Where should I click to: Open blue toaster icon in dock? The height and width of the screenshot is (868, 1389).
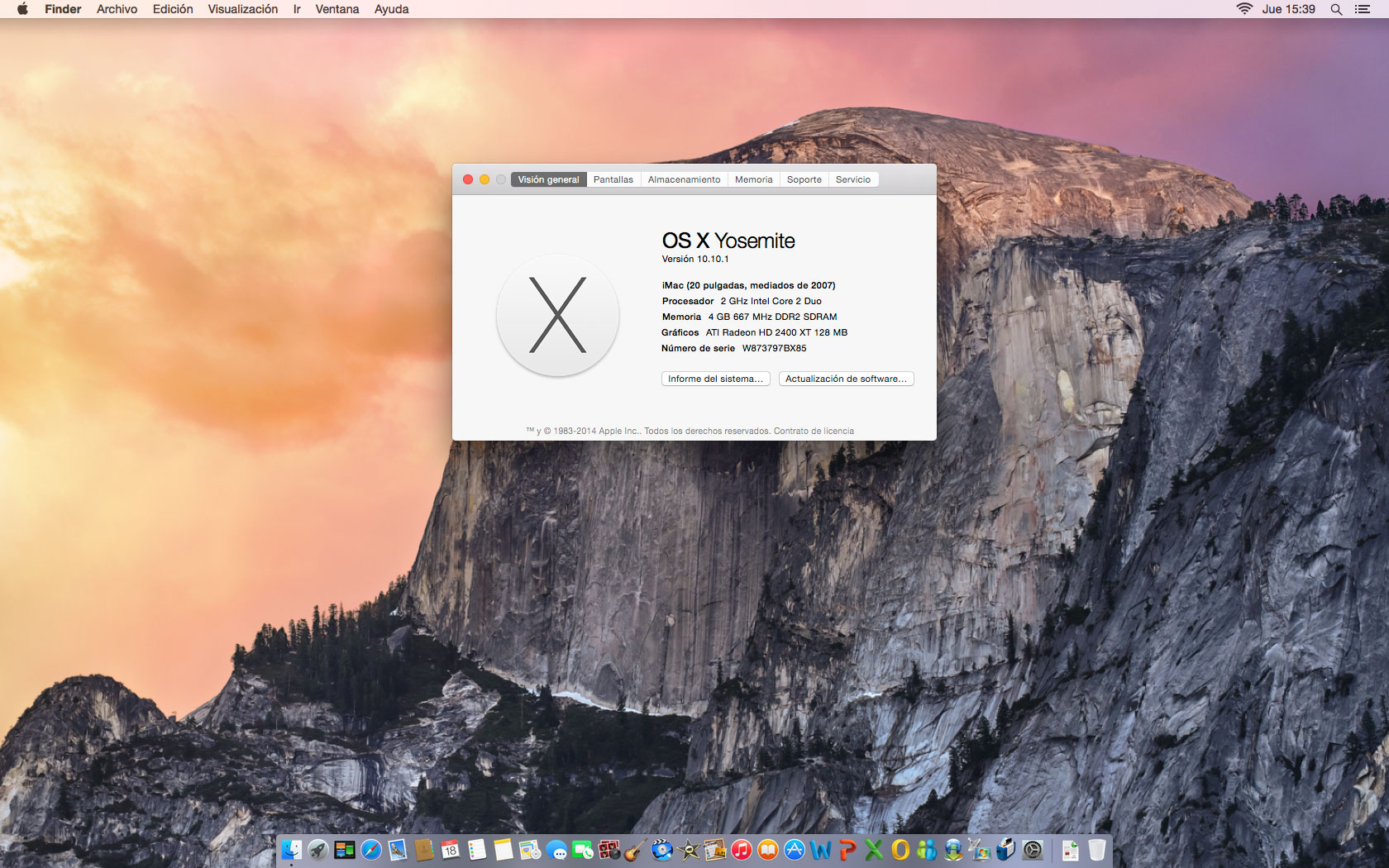(1006, 850)
